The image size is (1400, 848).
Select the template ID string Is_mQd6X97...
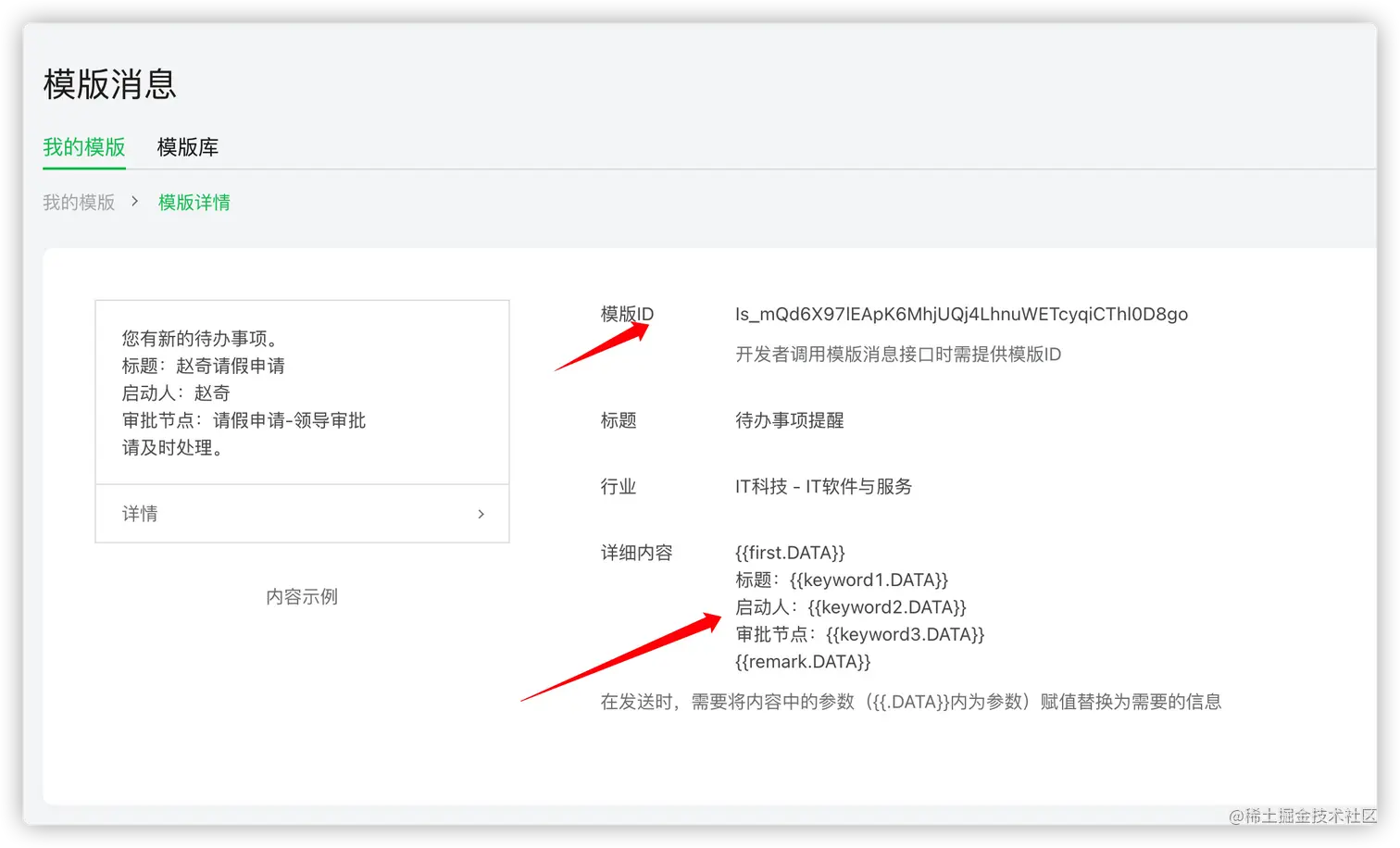[961, 314]
